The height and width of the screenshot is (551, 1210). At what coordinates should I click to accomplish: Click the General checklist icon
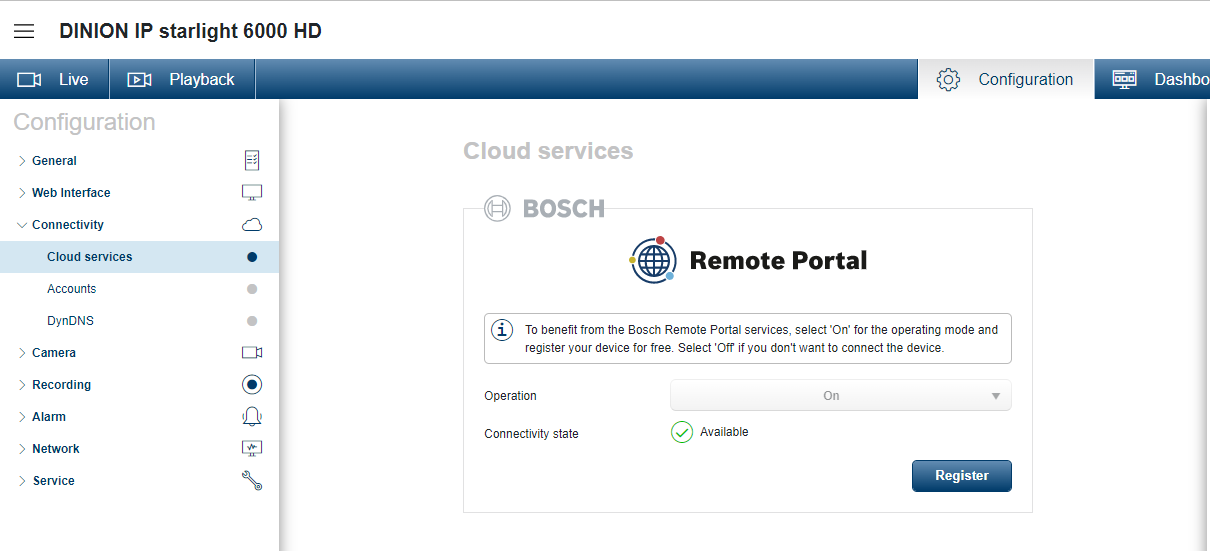tap(252, 160)
